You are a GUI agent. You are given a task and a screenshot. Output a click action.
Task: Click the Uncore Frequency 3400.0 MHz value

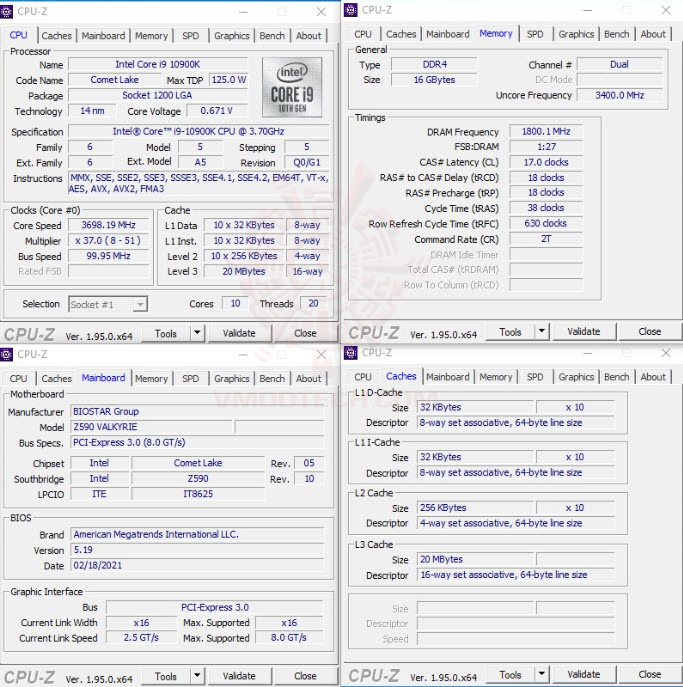click(619, 95)
